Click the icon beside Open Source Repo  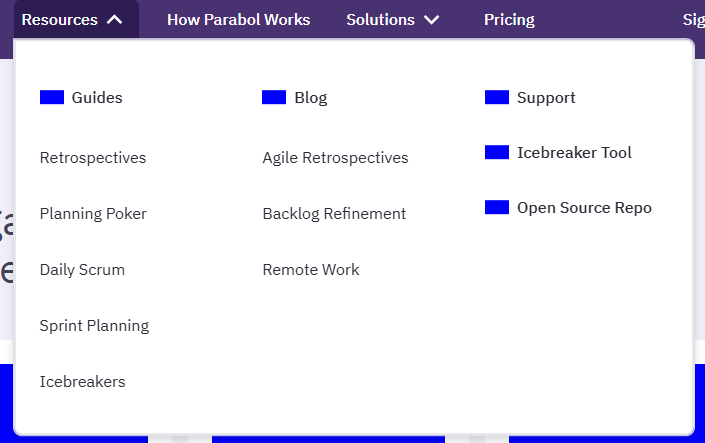[x=497, y=207]
